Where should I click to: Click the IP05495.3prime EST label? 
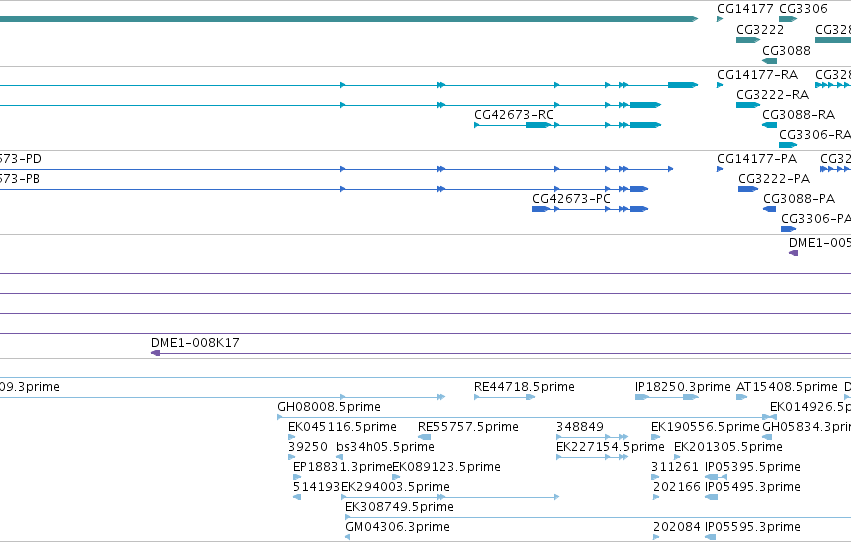pyautogui.click(x=753, y=487)
